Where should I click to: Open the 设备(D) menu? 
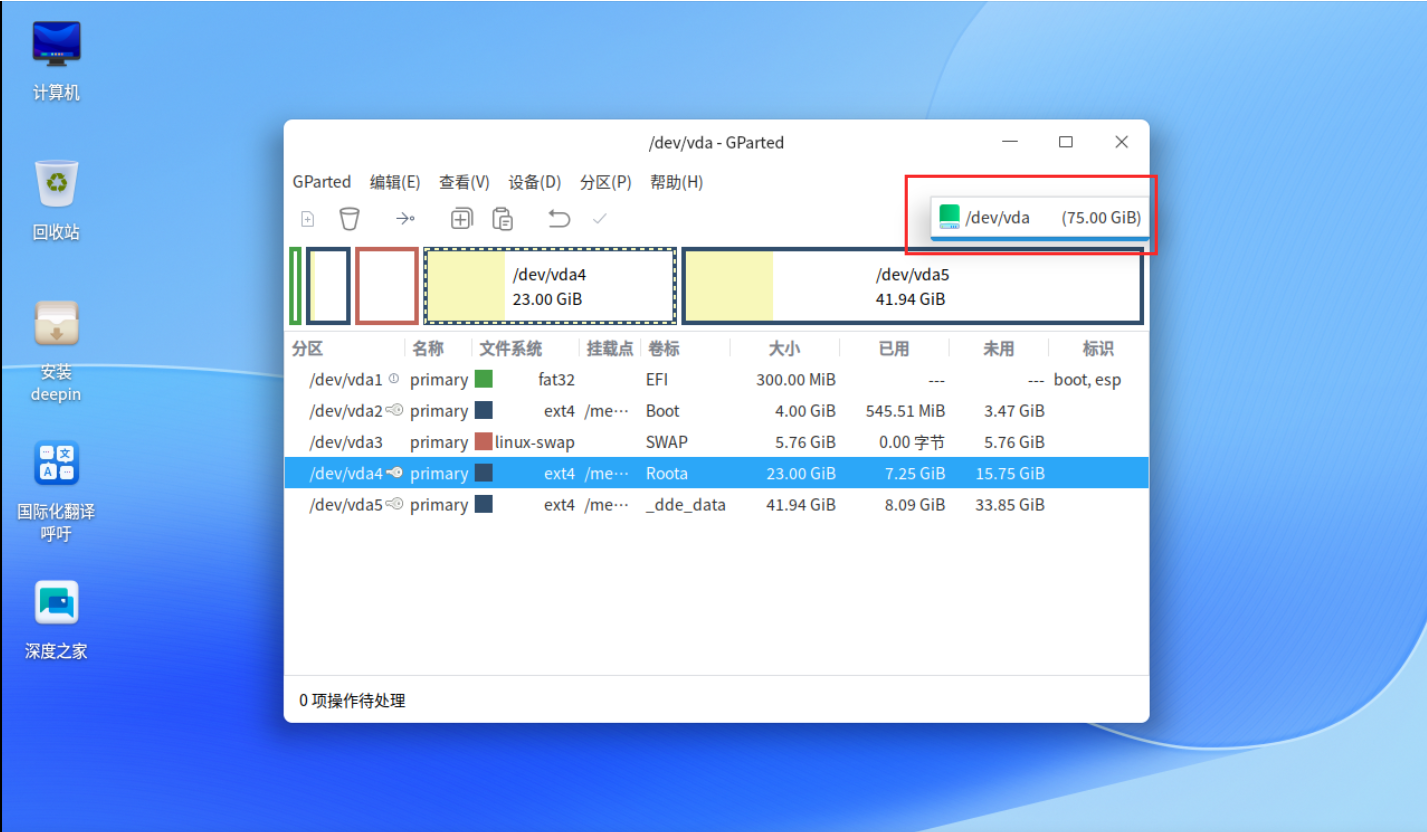pyautogui.click(x=534, y=181)
